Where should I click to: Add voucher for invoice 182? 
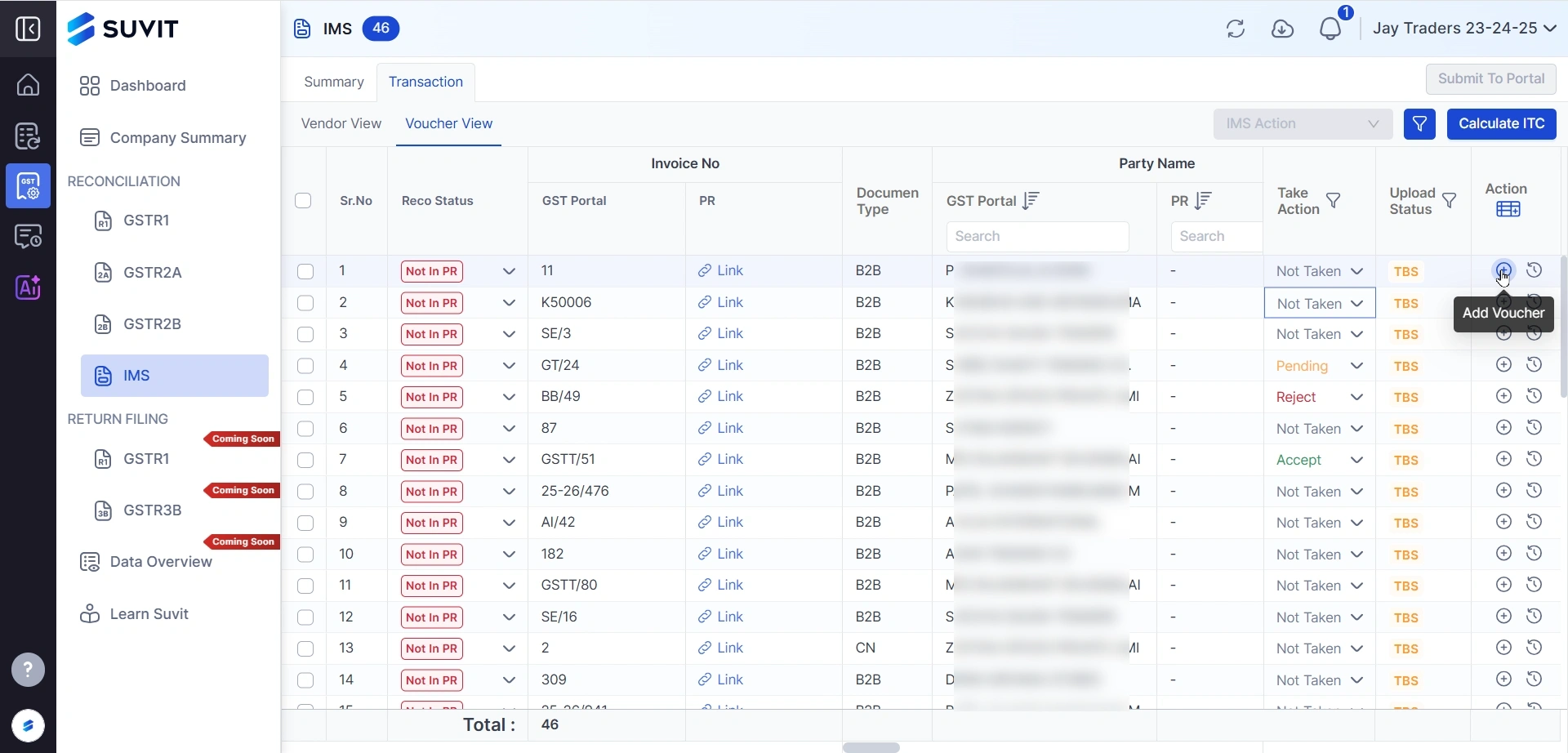[1503, 554]
